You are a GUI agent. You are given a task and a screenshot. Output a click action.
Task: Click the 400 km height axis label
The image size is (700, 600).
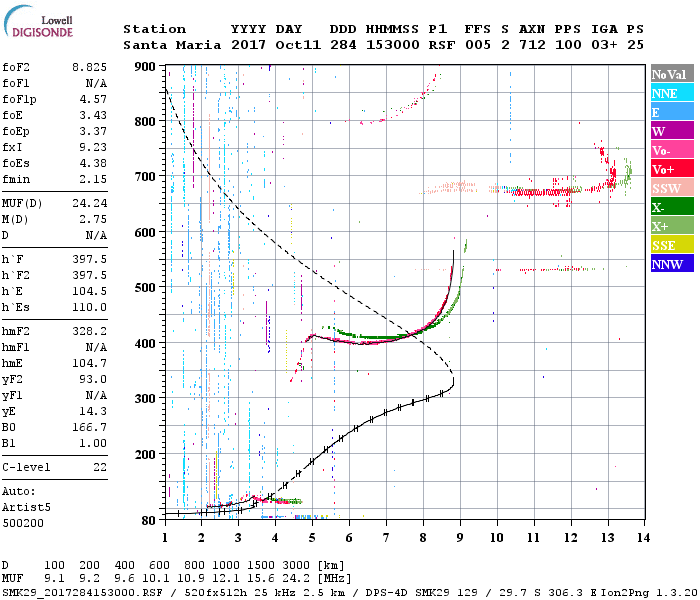(145, 343)
